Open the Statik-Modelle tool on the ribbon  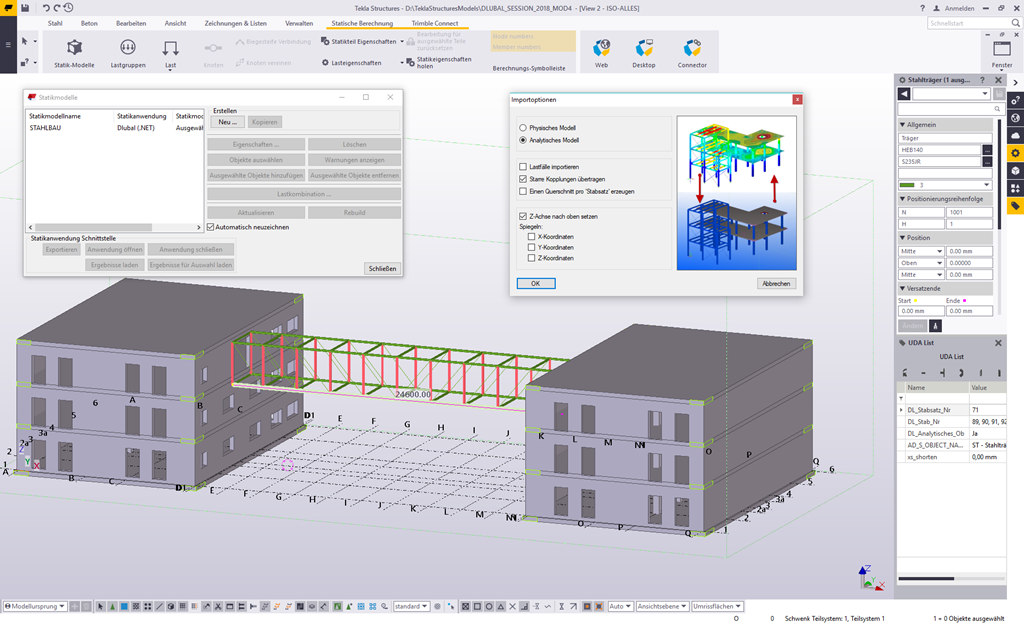pos(73,50)
